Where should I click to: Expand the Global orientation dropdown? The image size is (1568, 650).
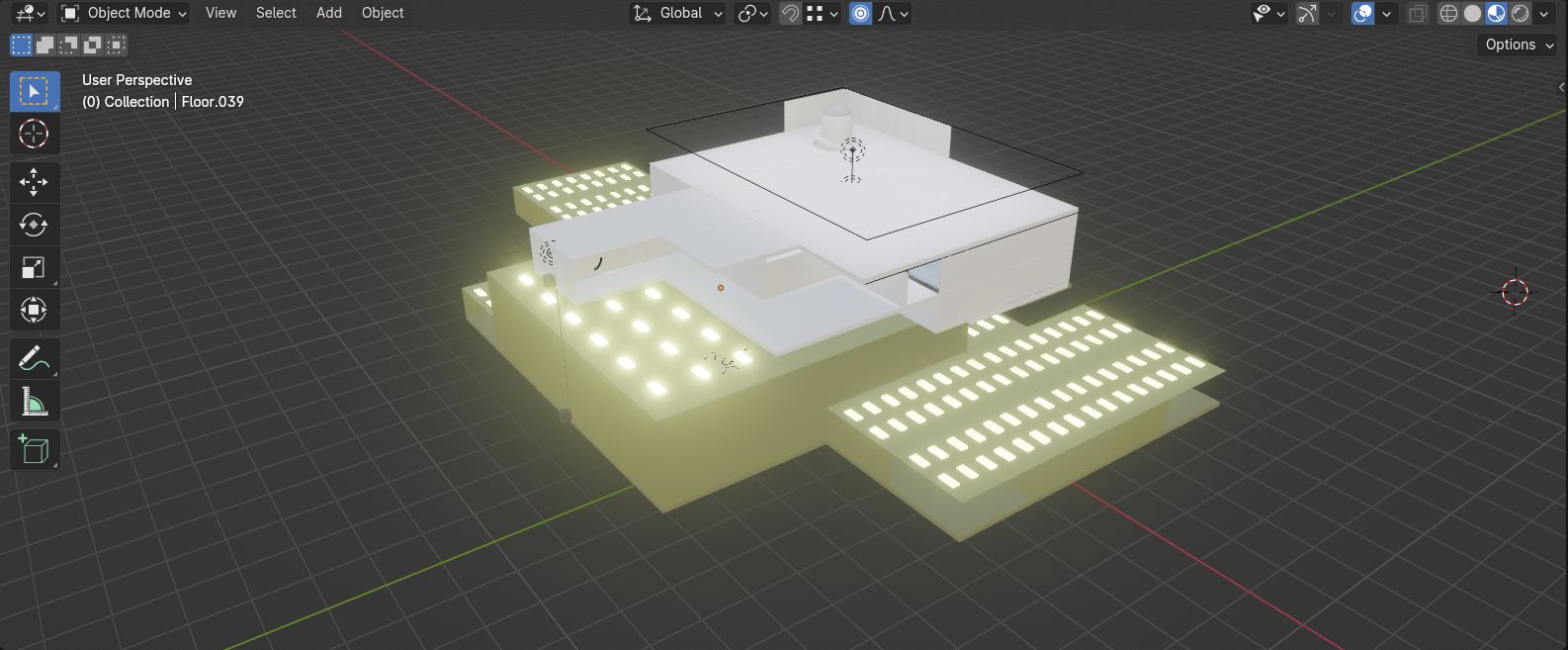(679, 13)
